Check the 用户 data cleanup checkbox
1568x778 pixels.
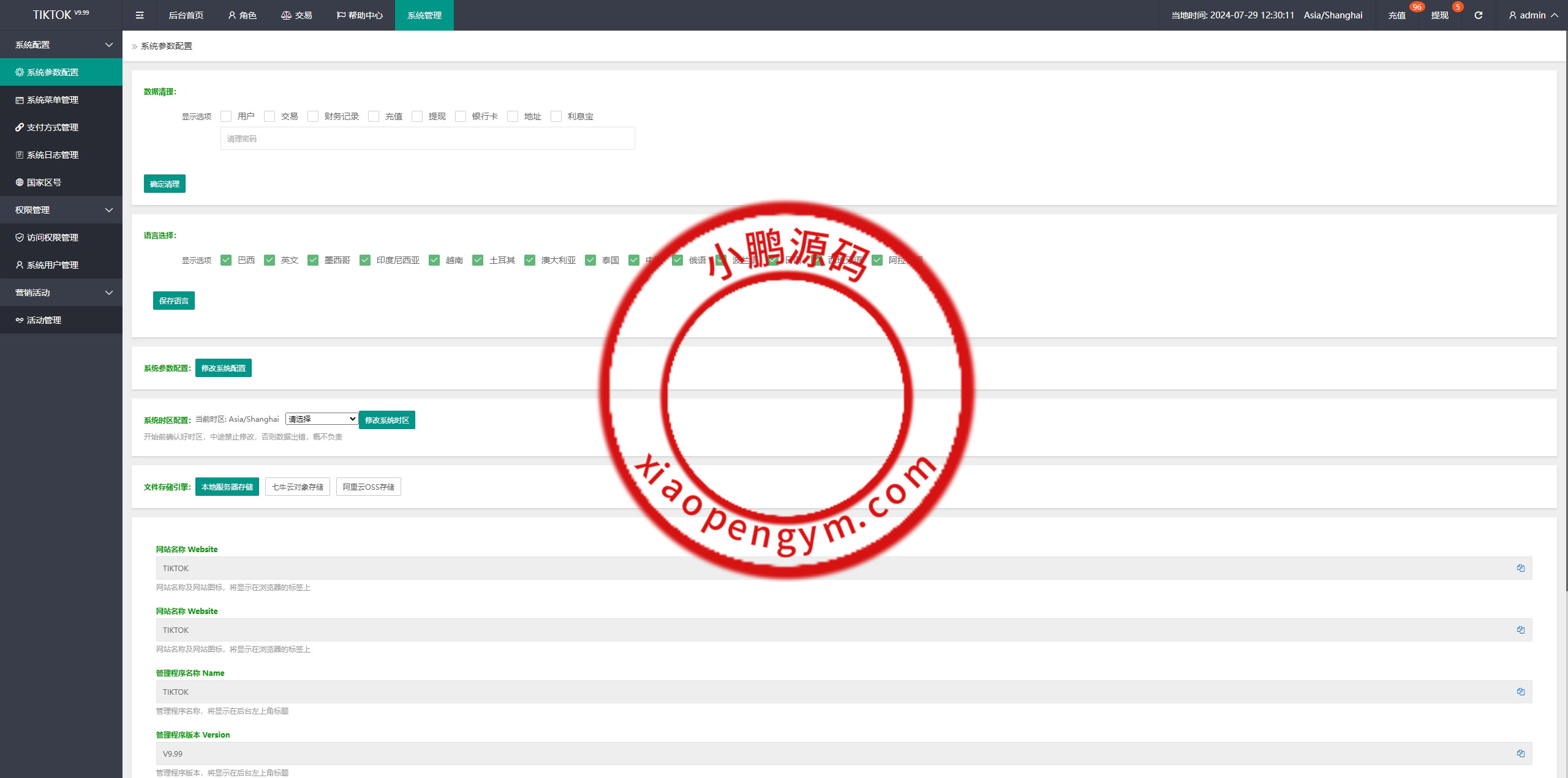click(x=226, y=116)
